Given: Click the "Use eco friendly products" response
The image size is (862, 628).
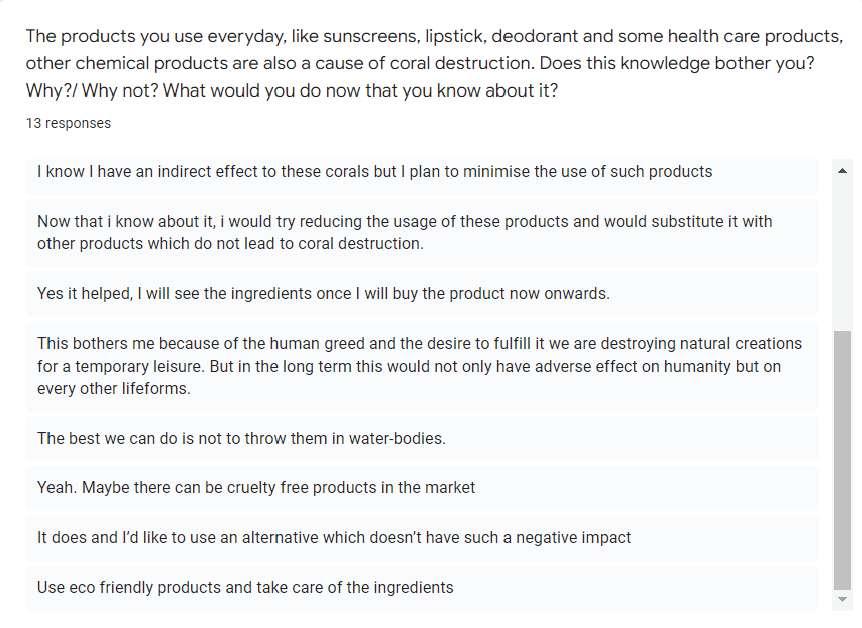Looking at the screenshot, I should click(x=245, y=588).
